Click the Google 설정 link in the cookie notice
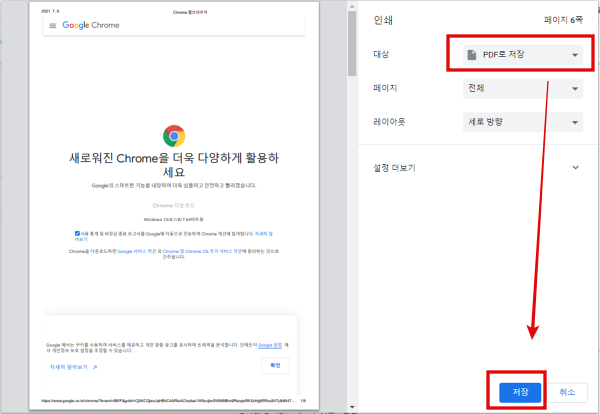The width and height of the screenshot is (600, 414). [x=270, y=345]
